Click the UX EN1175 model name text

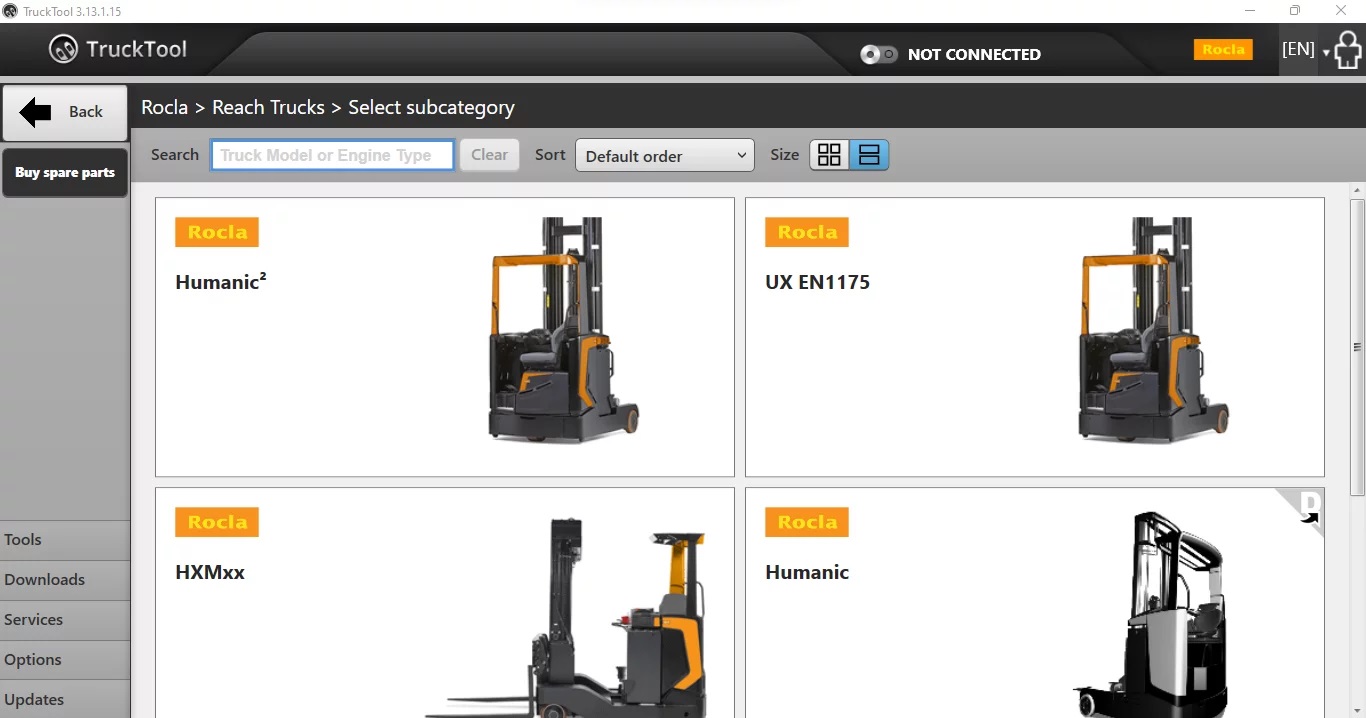(817, 282)
